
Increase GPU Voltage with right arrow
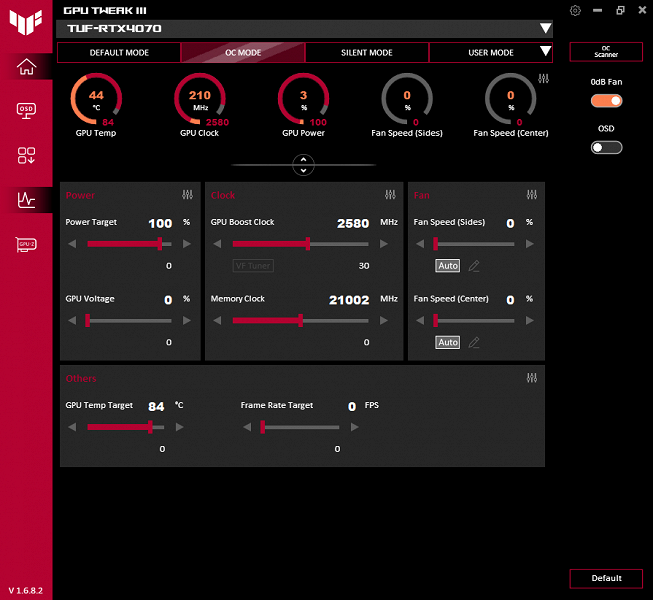(187, 320)
